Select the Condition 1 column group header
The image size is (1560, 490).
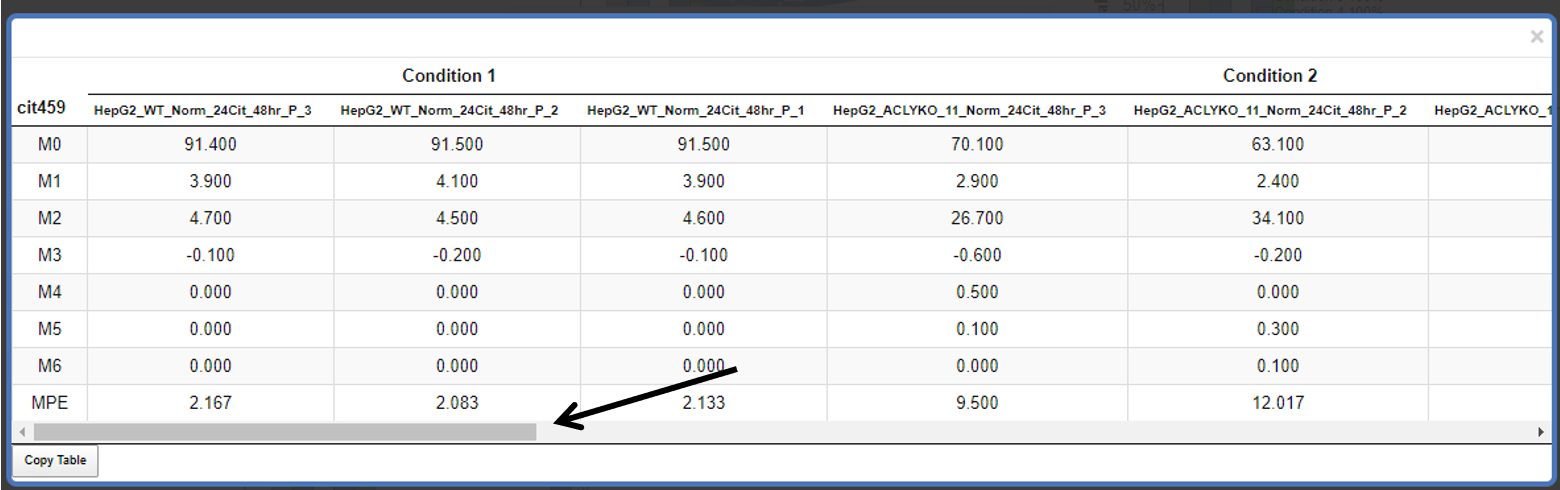[449, 76]
